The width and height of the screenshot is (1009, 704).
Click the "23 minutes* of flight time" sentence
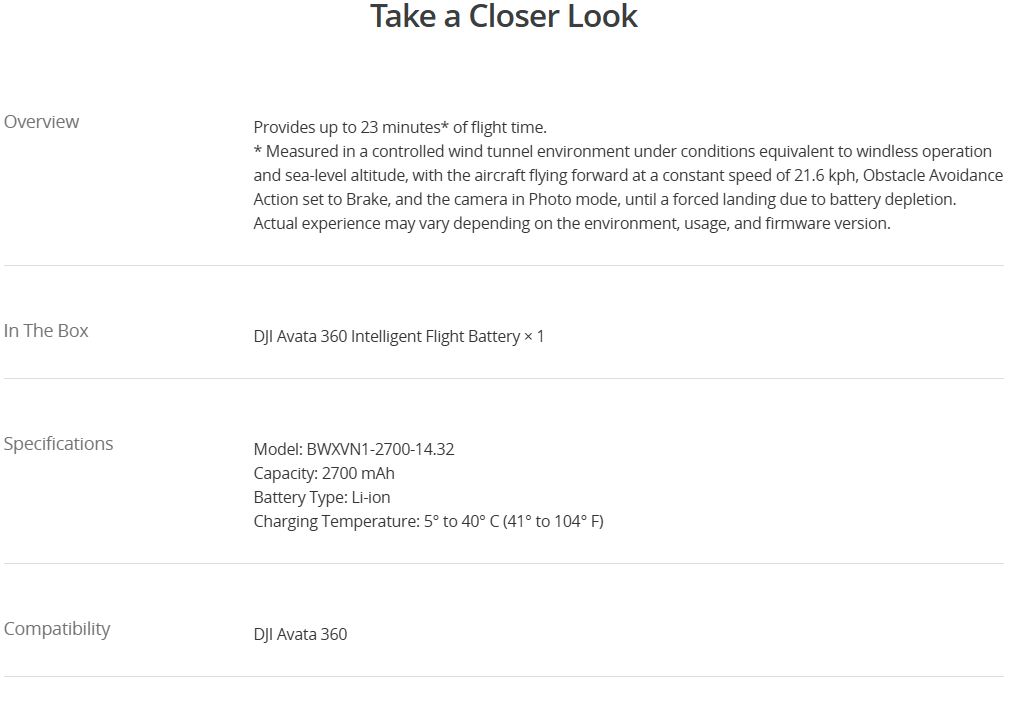400,127
